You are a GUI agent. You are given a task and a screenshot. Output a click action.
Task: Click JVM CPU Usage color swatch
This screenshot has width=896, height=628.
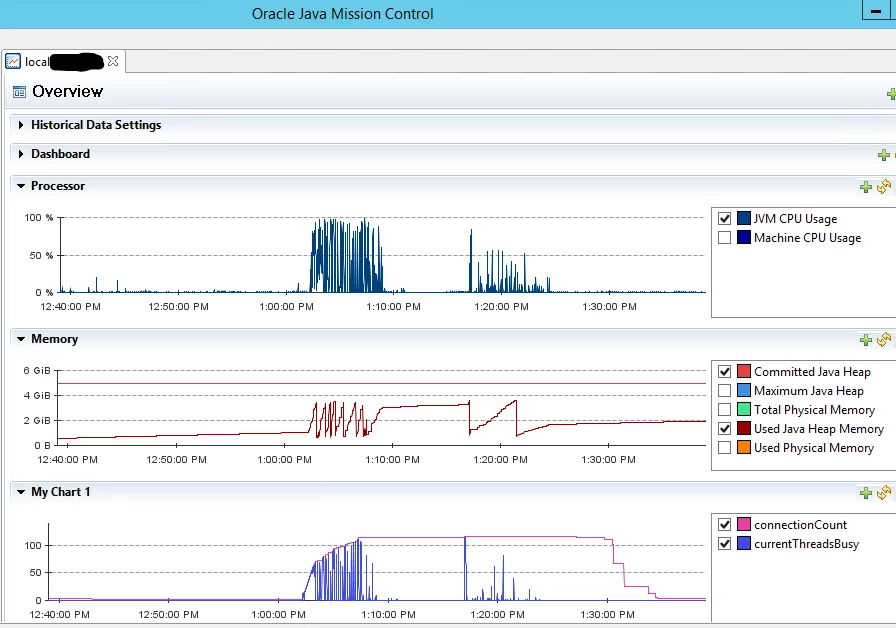coord(743,218)
